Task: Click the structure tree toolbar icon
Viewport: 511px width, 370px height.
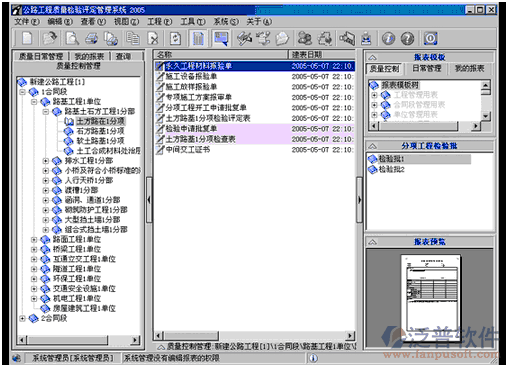Action: click(264, 38)
